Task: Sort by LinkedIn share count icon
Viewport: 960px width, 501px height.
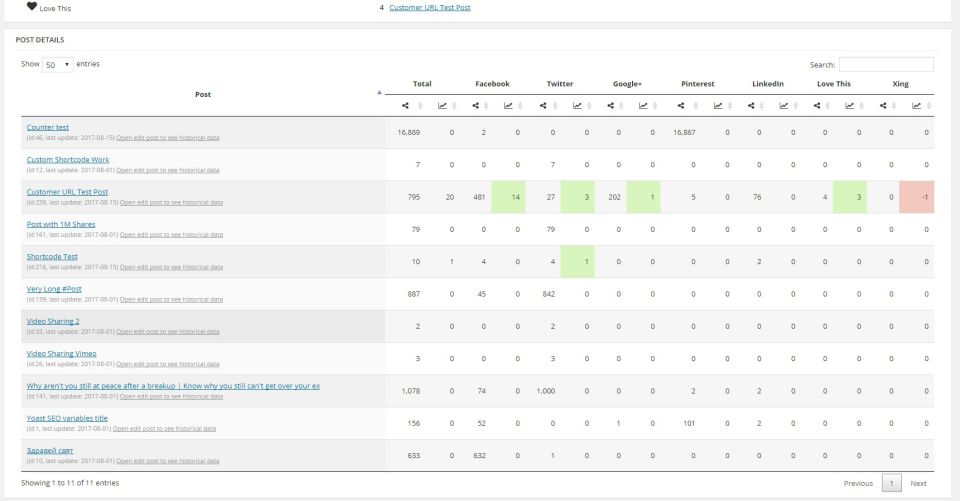Action: 750,105
